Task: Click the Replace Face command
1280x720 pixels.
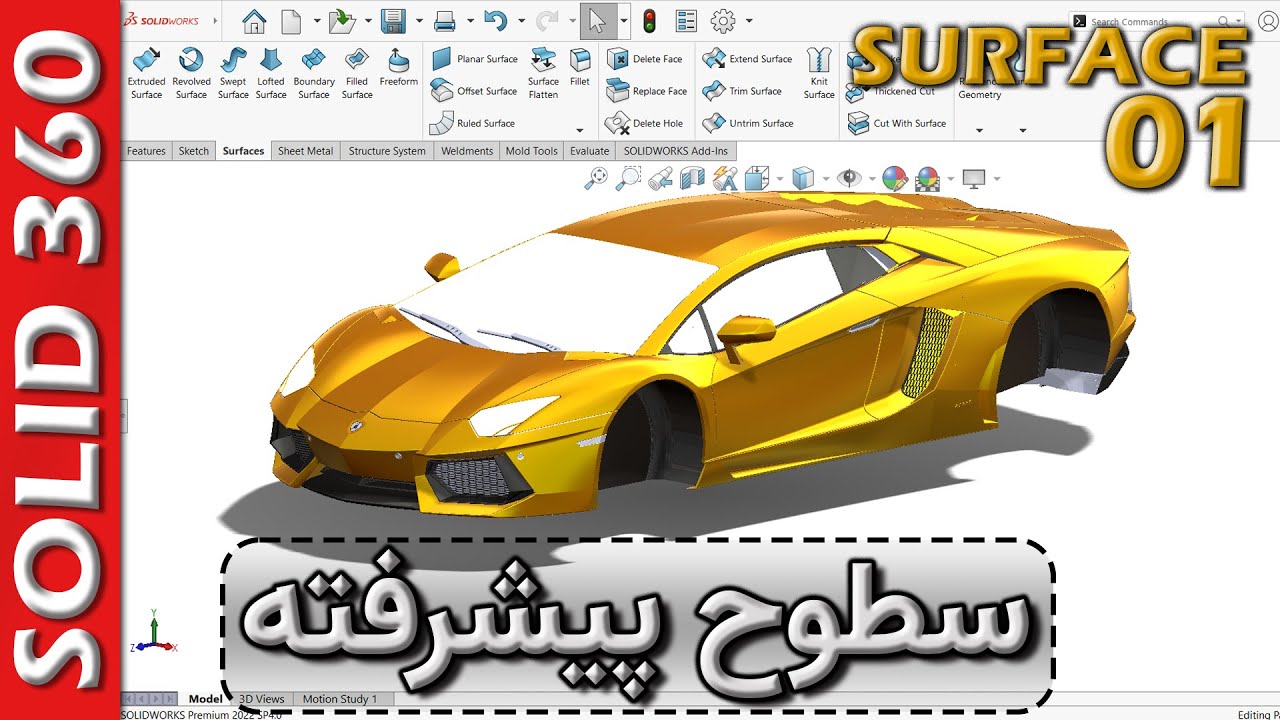Action: click(648, 91)
